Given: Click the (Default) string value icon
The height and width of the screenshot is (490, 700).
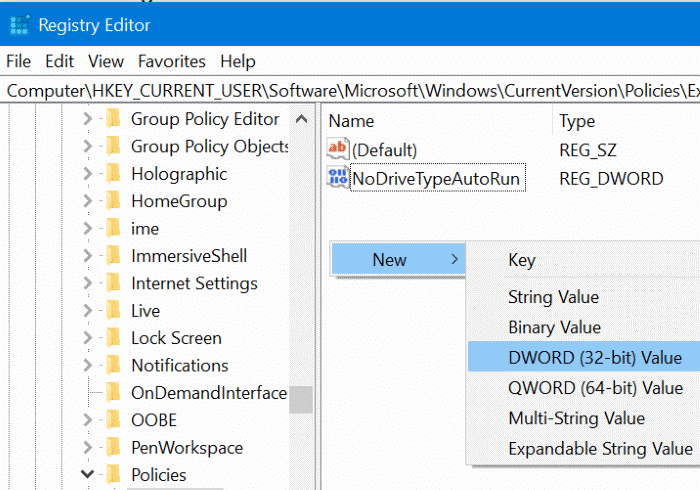Looking at the screenshot, I should [338, 150].
